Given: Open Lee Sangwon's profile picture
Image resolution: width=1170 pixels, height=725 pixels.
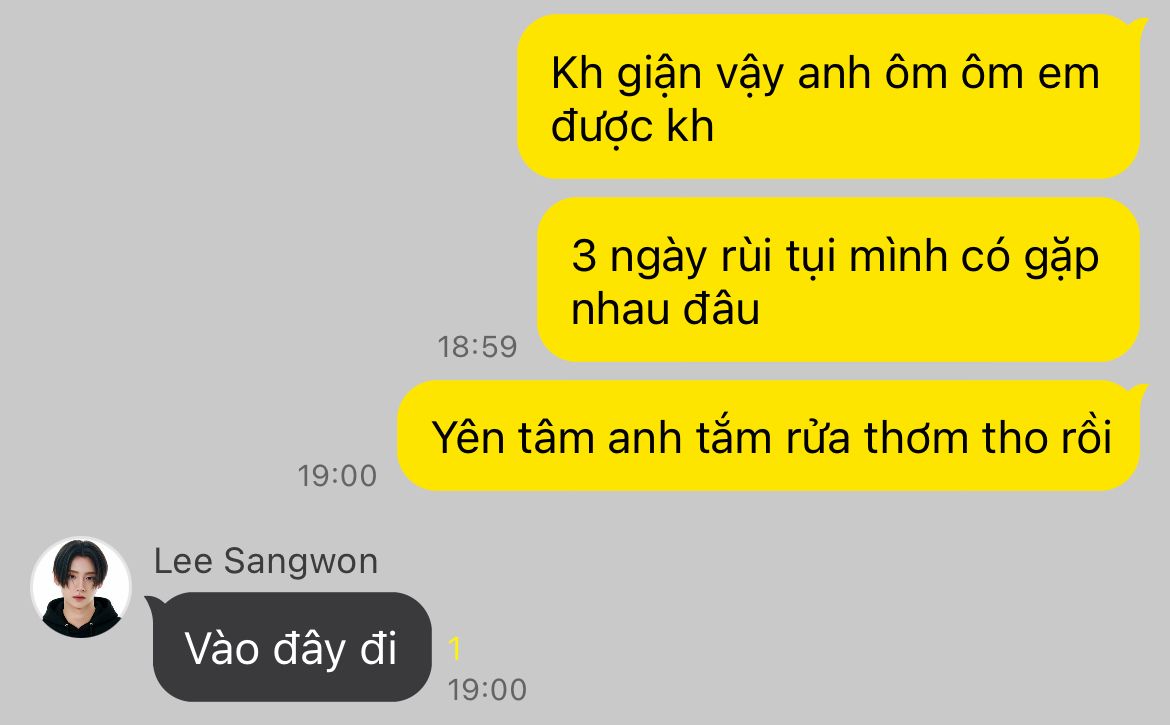Looking at the screenshot, I should pyautogui.click(x=81, y=587).
